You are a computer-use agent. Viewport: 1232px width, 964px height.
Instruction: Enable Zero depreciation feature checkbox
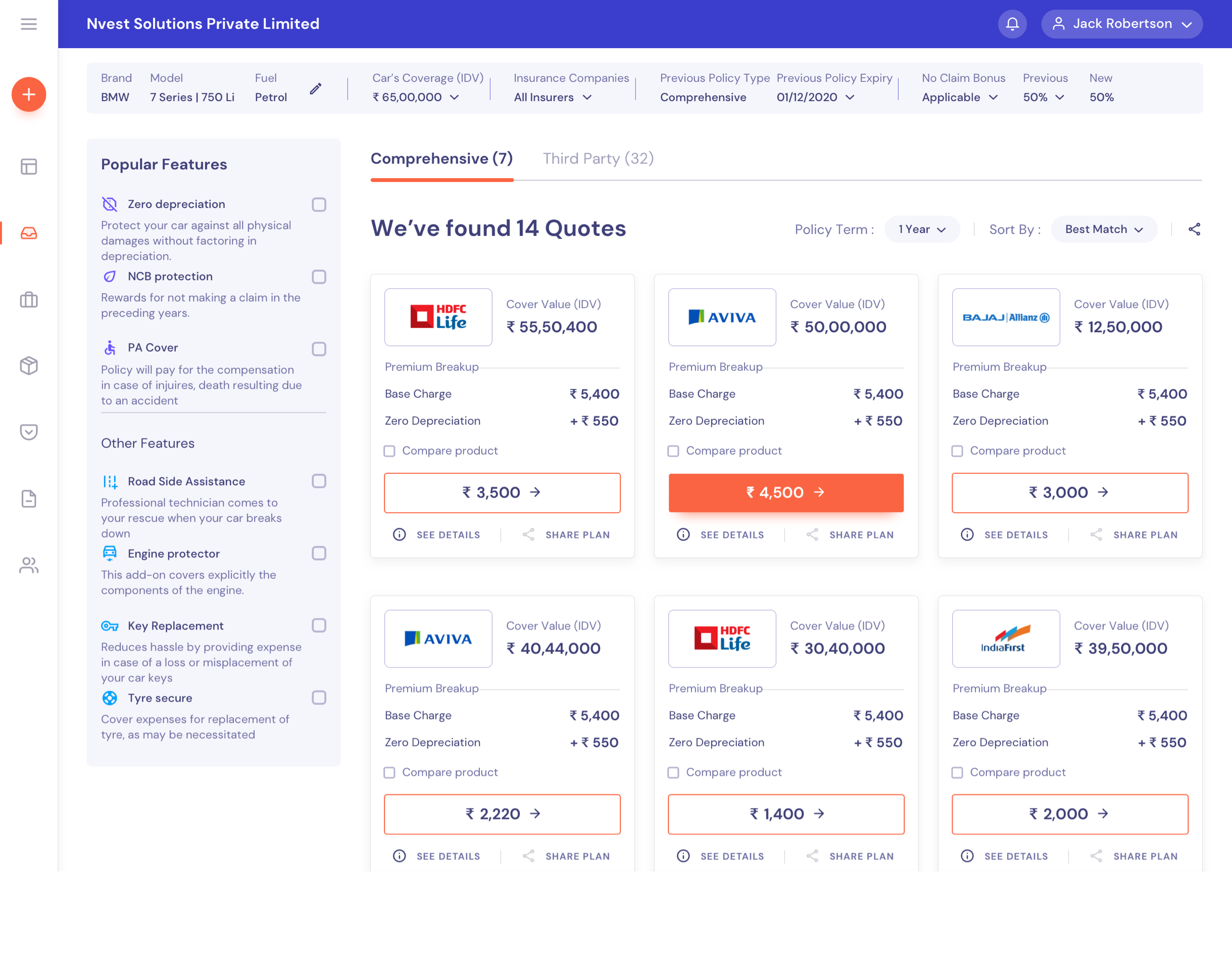[319, 204]
